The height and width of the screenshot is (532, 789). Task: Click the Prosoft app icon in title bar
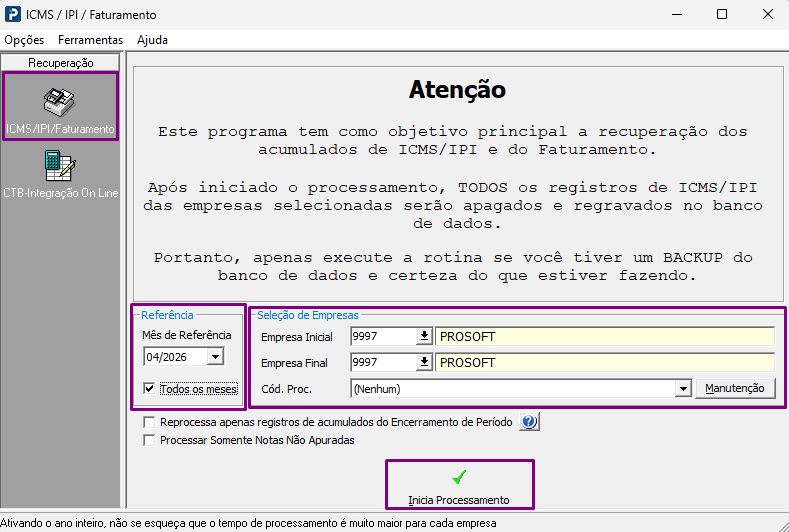[12, 14]
